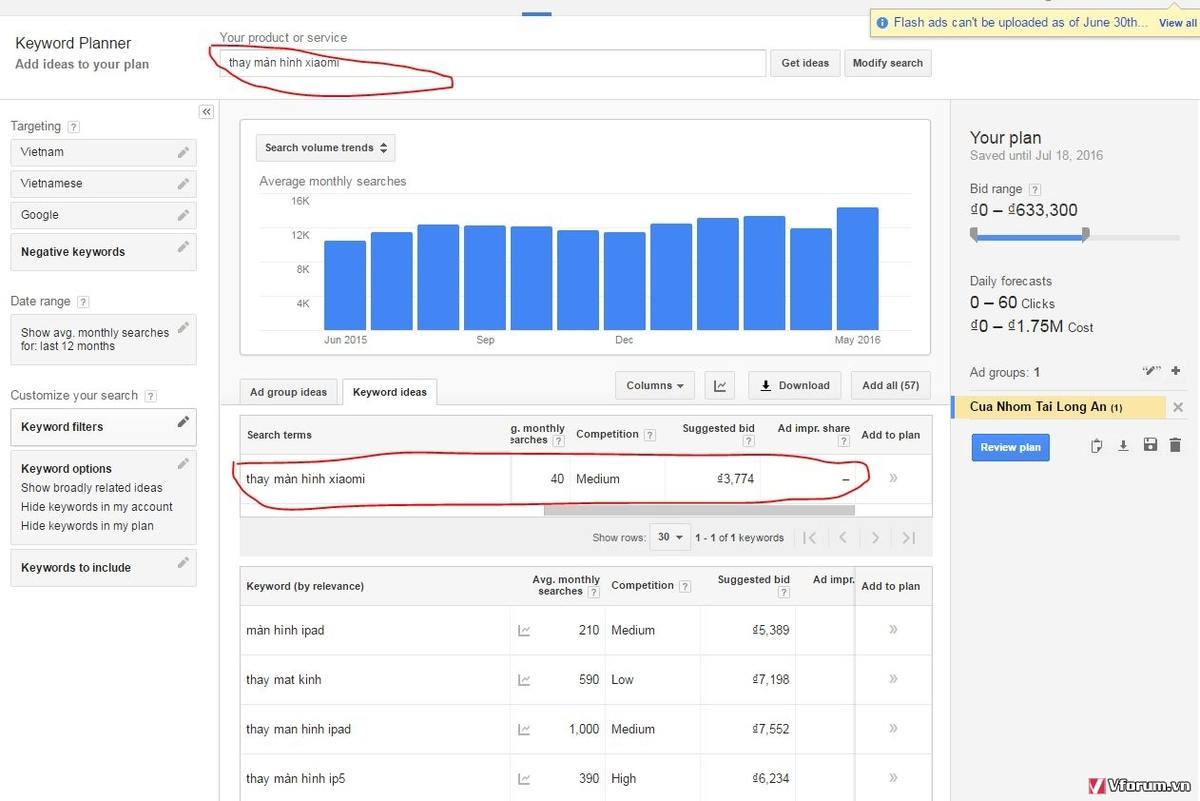Image resolution: width=1200 pixels, height=801 pixels.
Task: Click the Modify search button
Action: [888, 63]
